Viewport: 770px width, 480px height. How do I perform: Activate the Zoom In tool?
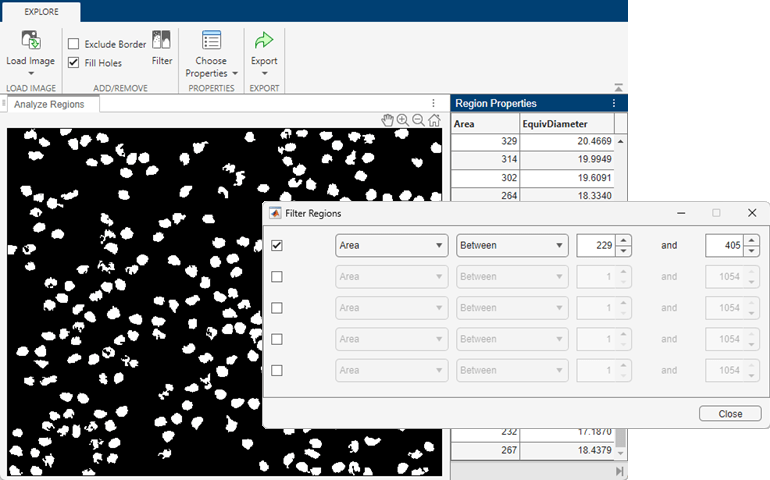click(x=403, y=120)
